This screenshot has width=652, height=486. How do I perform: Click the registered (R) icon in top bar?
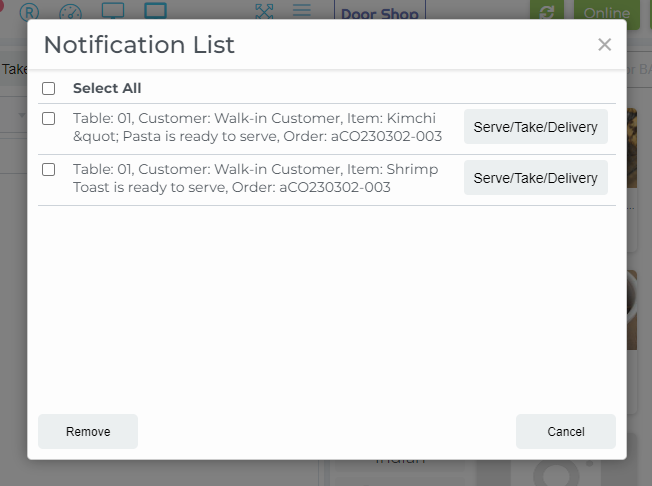click(29, 12)
